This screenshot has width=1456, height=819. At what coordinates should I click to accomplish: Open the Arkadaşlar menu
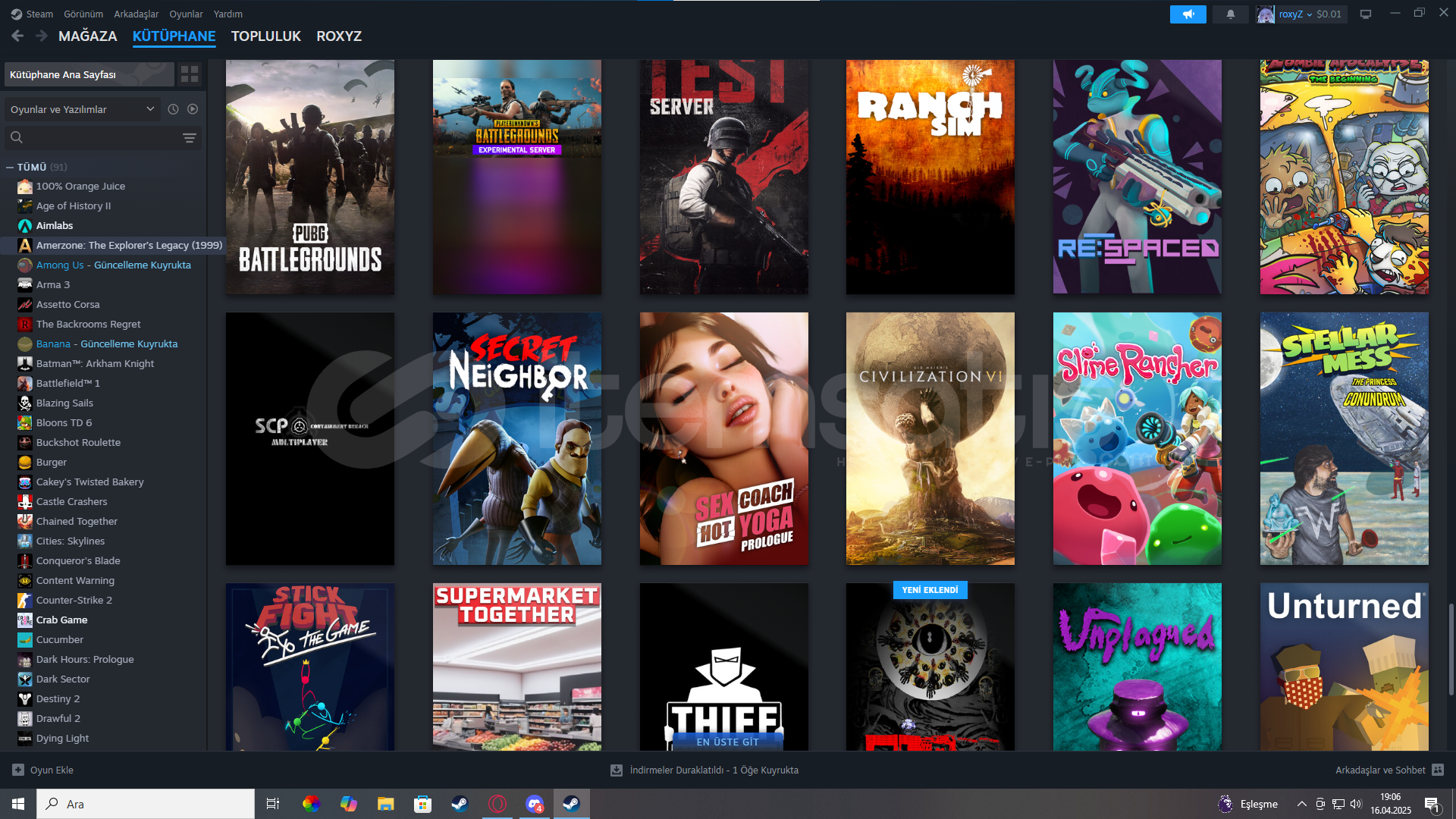tap(136, 14)
